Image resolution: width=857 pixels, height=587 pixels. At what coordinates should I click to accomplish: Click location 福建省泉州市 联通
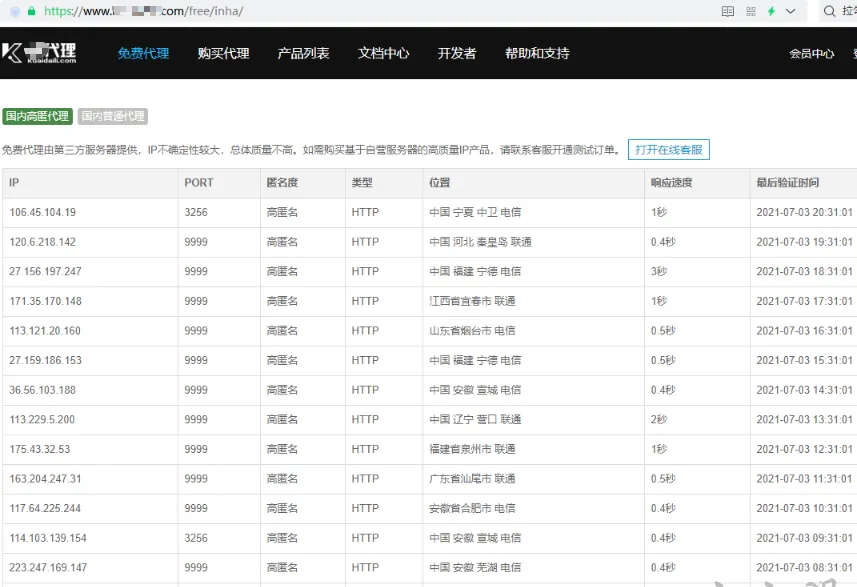pos(472,449)
